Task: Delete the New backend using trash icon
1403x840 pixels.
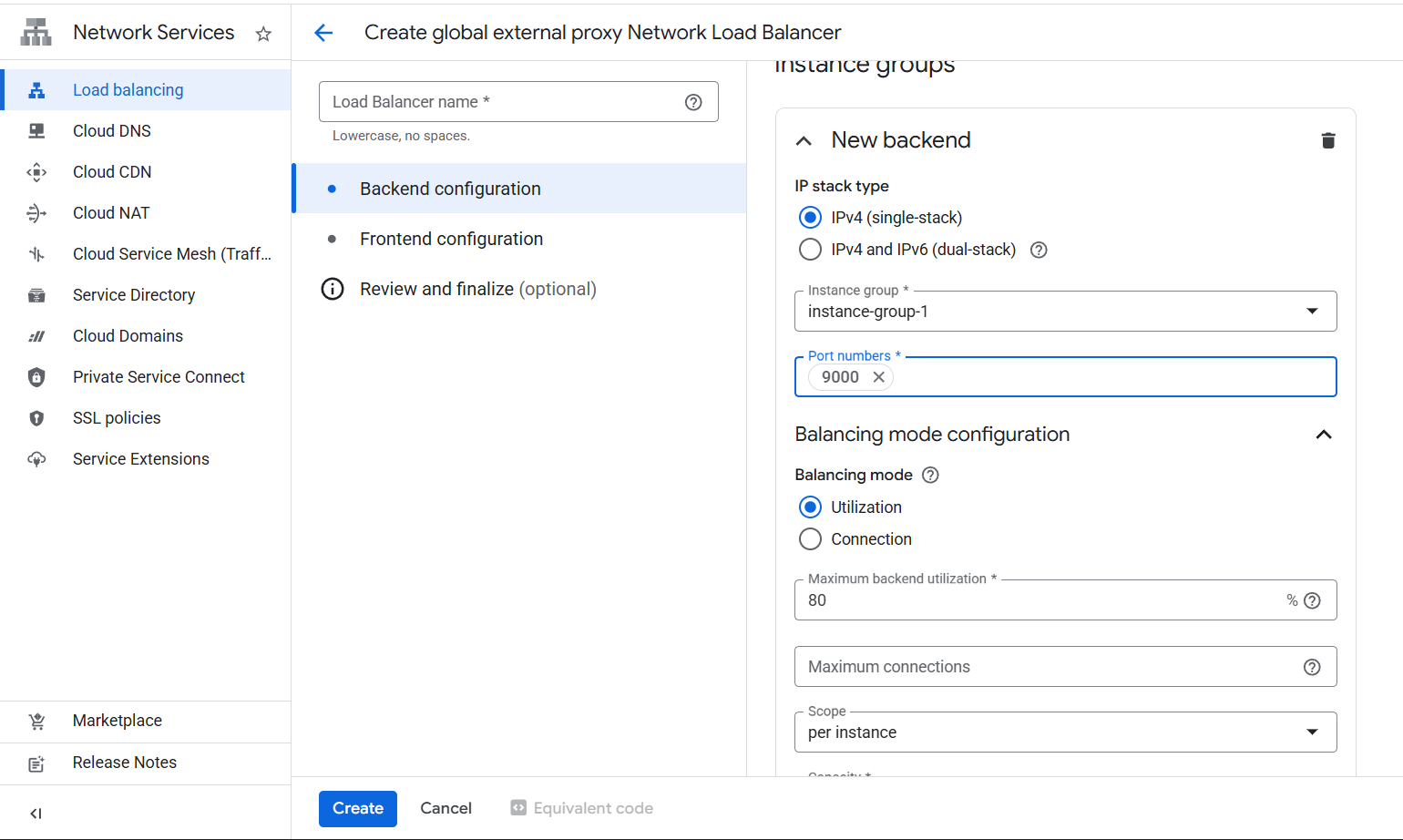Action: coord(1327,140)
